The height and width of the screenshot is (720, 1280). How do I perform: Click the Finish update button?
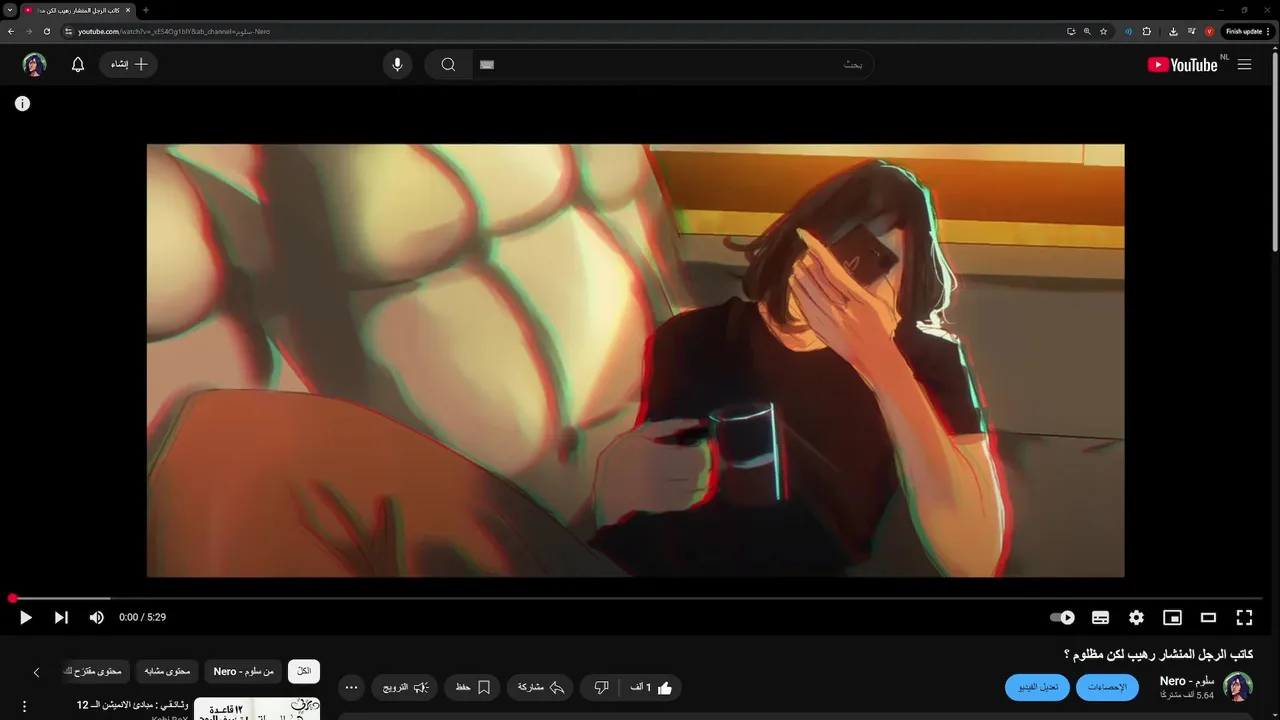click(1248, 31)
